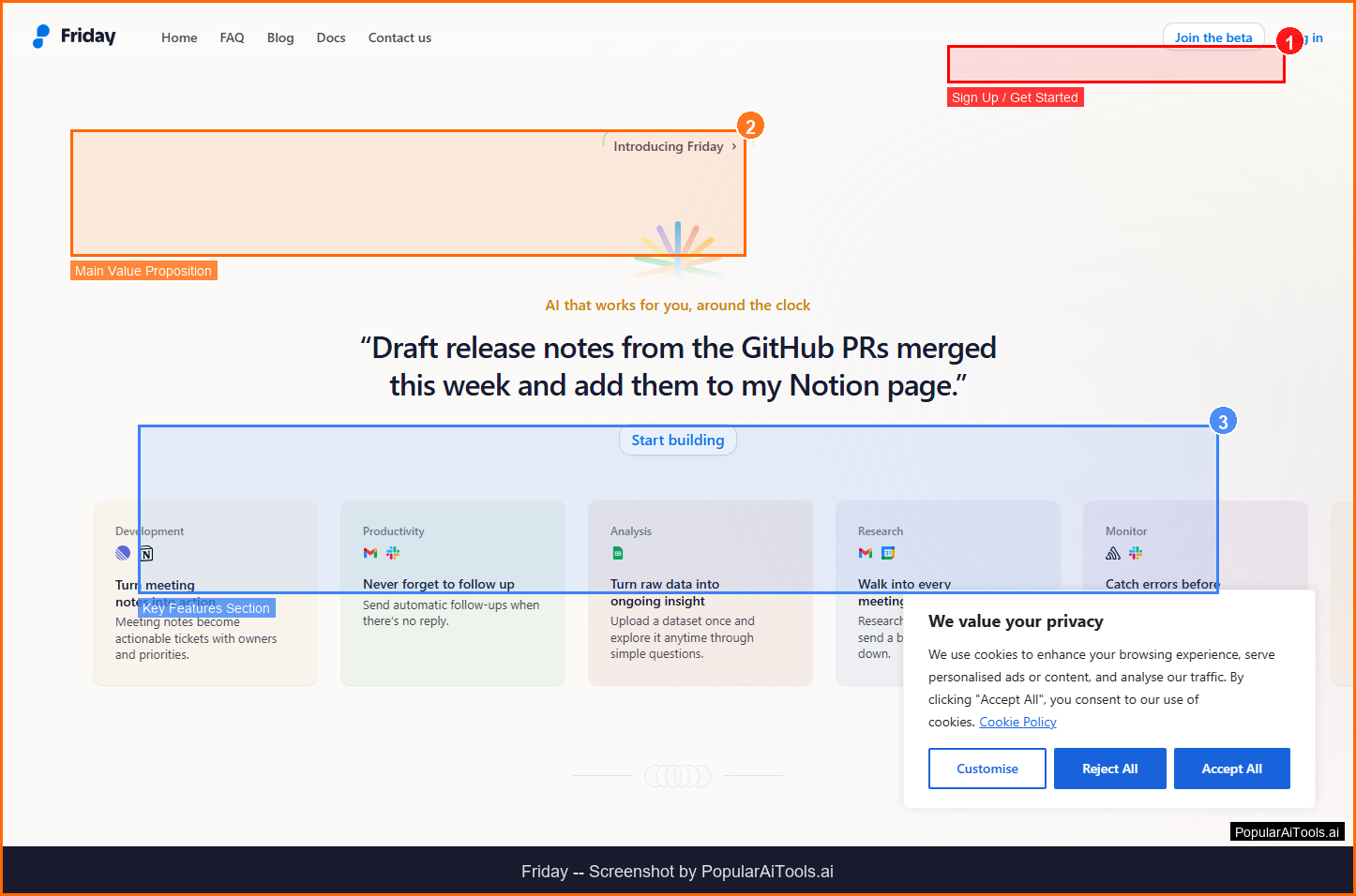Image resolution: width=1356 pixels, height=896 pixels.
Task: Accept all cookies in privacy dialog
Action: pos(1231,769)
